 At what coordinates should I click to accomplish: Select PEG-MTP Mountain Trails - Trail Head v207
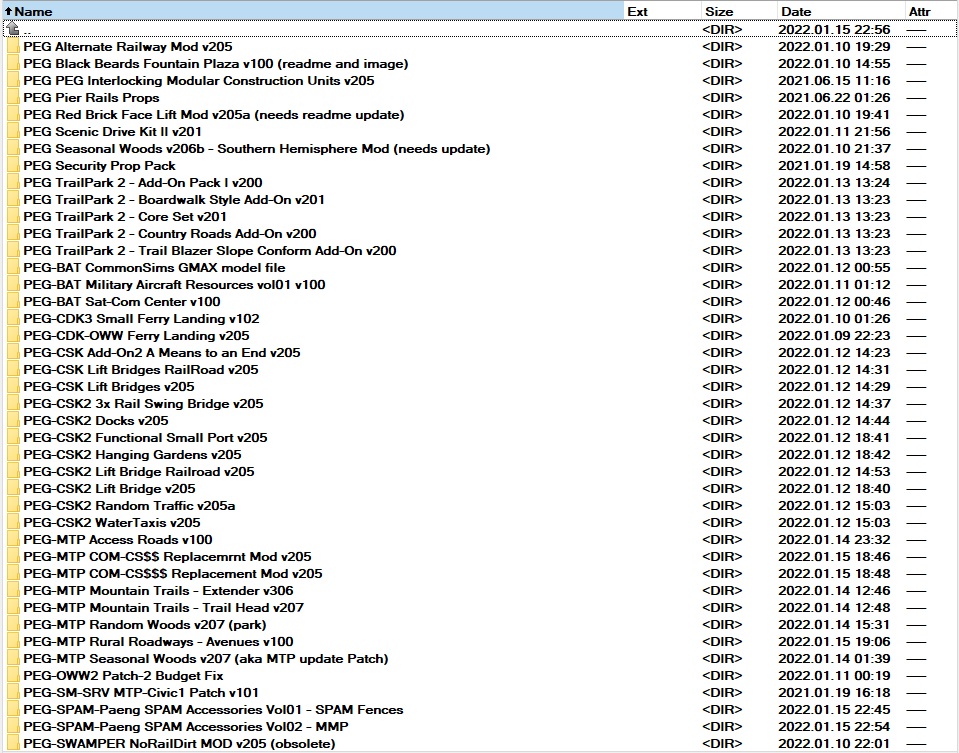[164, 608]
